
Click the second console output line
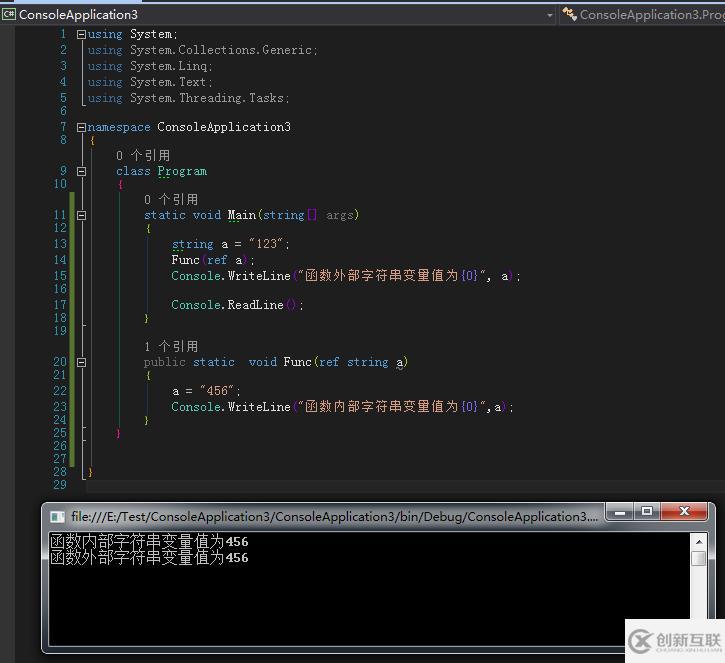pos(149,558)
